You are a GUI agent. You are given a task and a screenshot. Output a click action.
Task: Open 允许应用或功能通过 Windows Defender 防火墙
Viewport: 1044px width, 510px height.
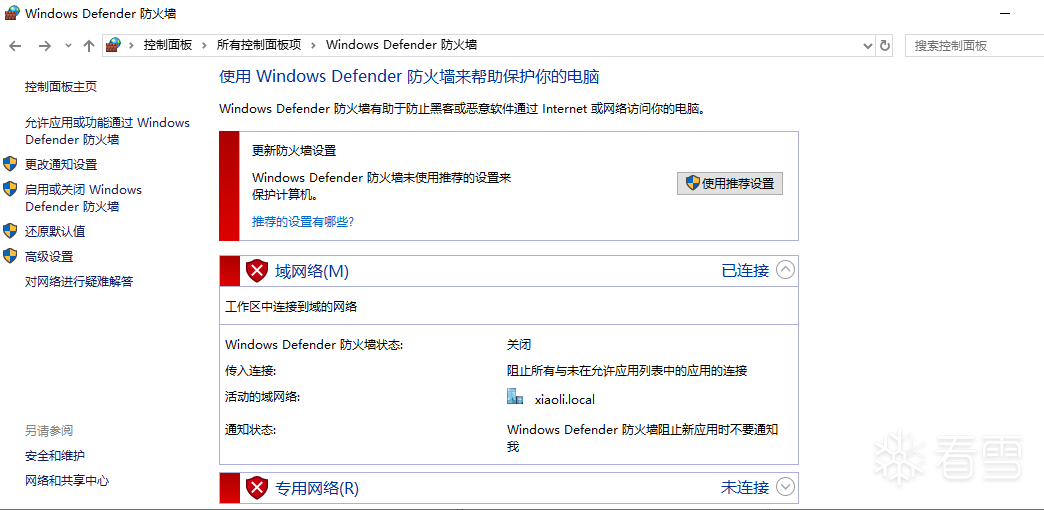tap(107, 131)
